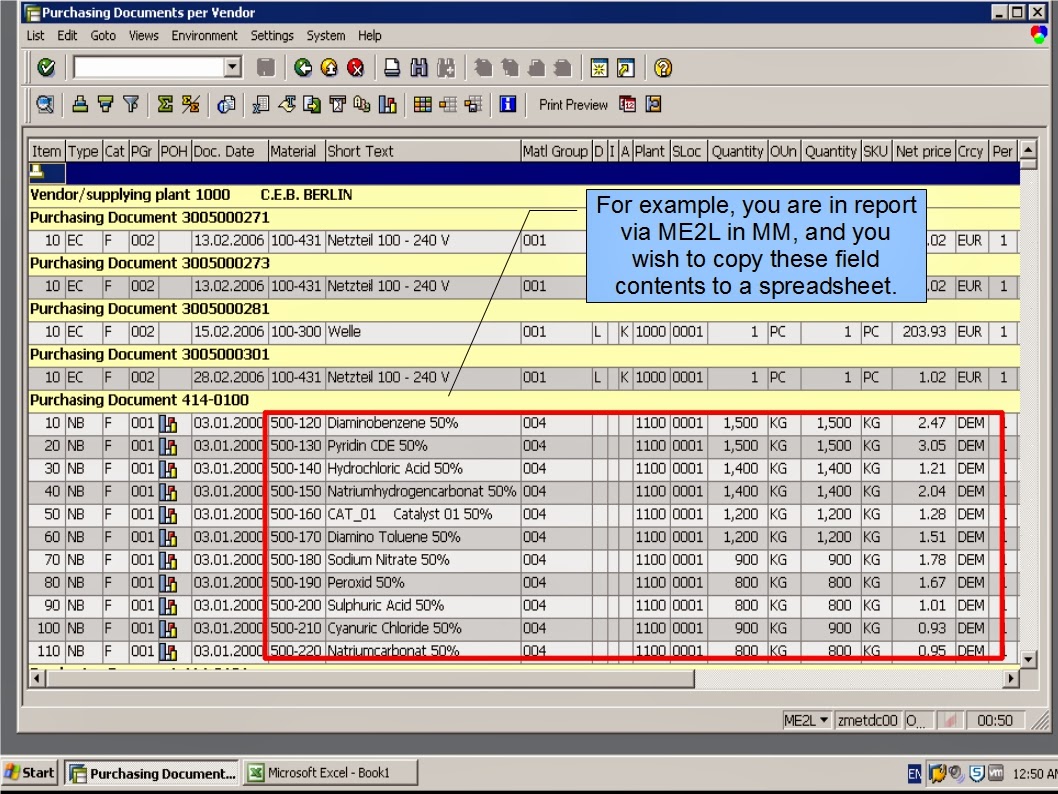Viewport: 1058px width, 794px height.
Task: Click the Print icon in the standard toolbar
Action: point(391,68)
